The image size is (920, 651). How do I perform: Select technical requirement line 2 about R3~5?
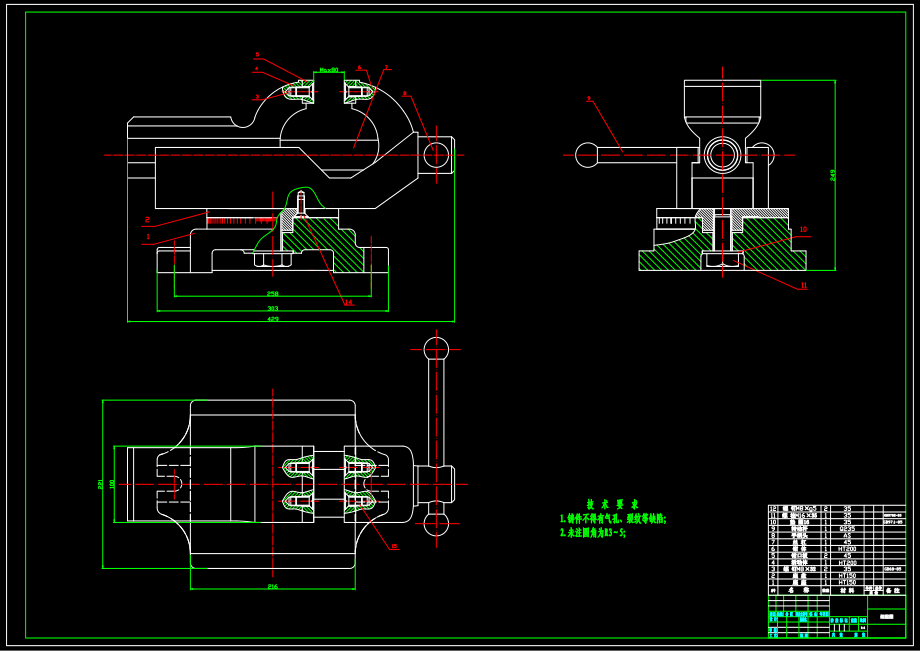click(593, 533)
